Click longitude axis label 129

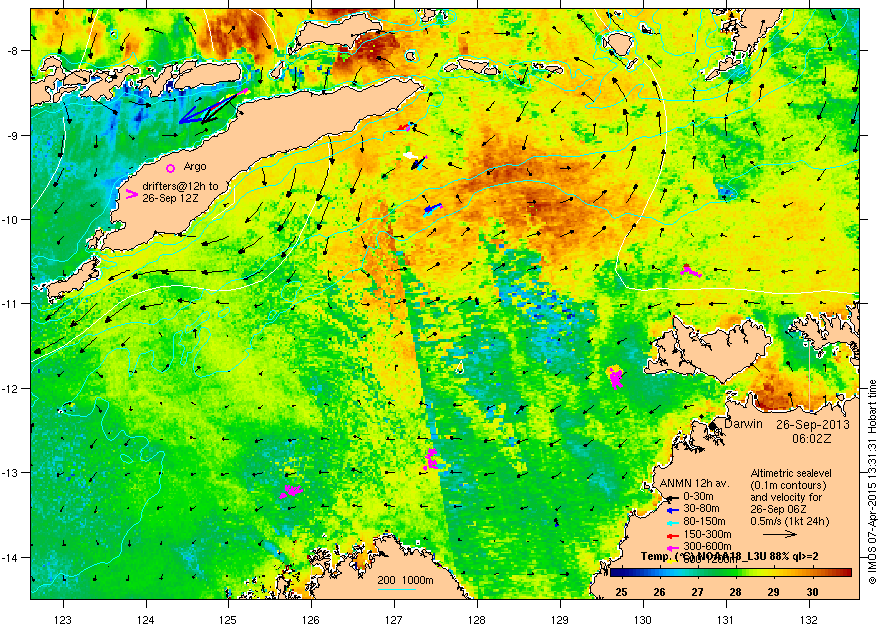pyautogui.click(x=560, y=620)
